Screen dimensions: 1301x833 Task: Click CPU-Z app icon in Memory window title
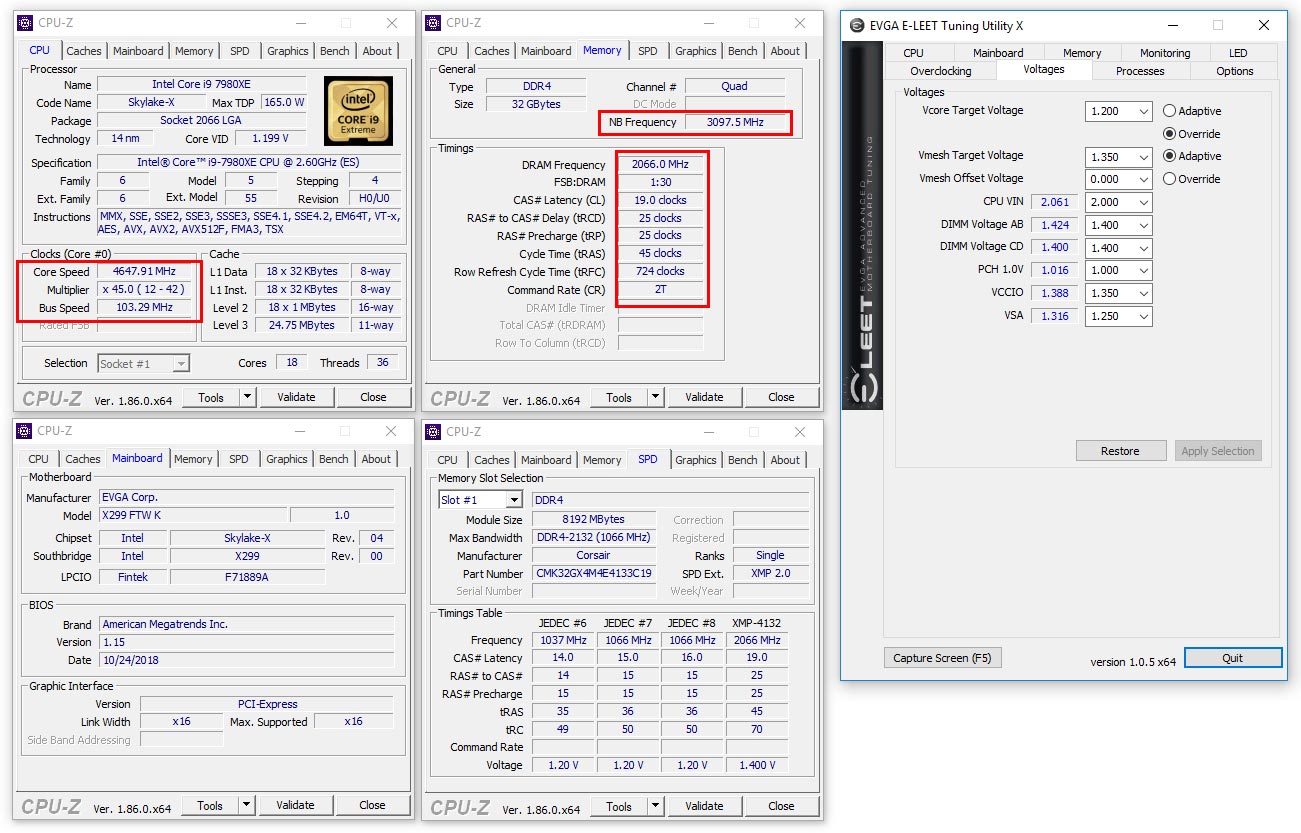(432, 23)
